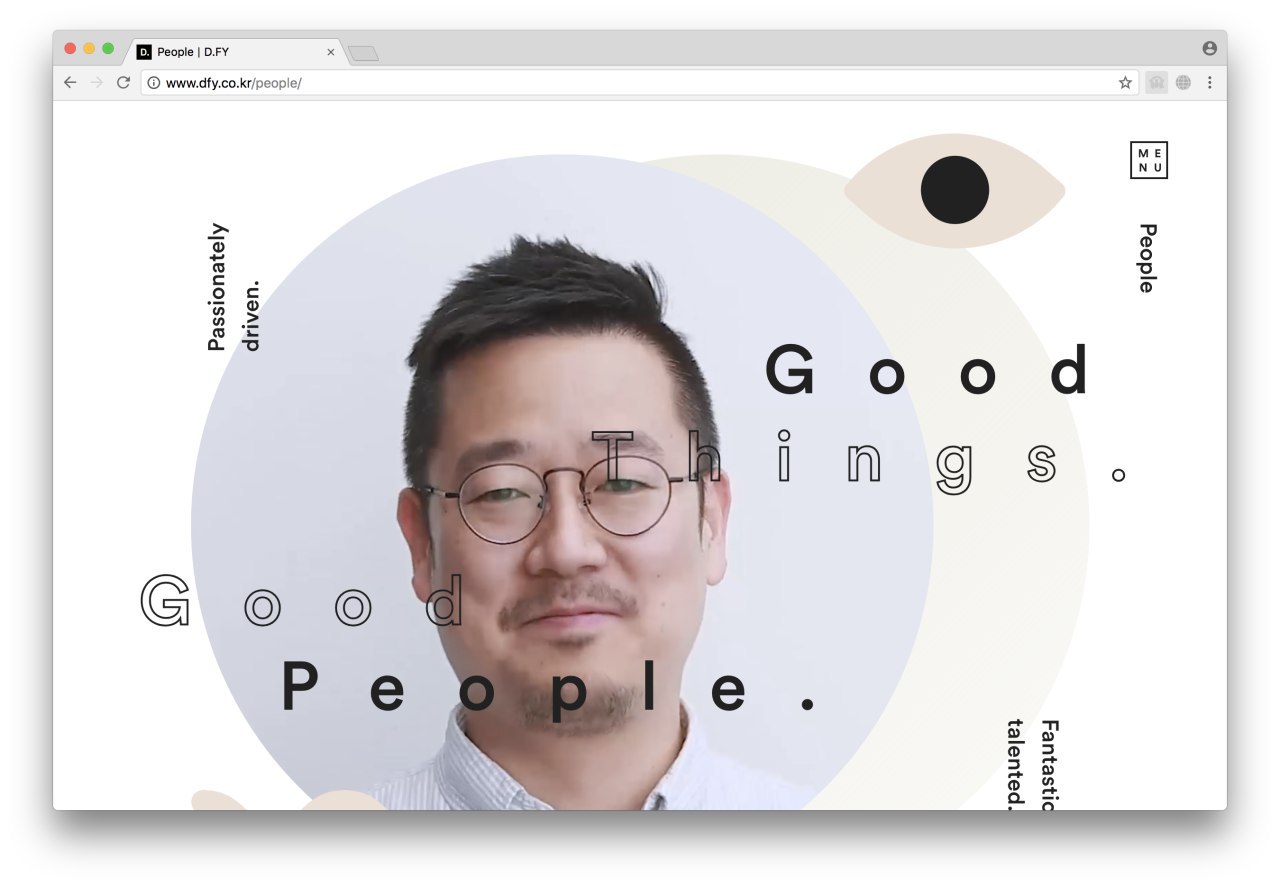This screenshot has width=1280, height=886.
Task: Click the outlined "Things." heading word
Action: 859,462
